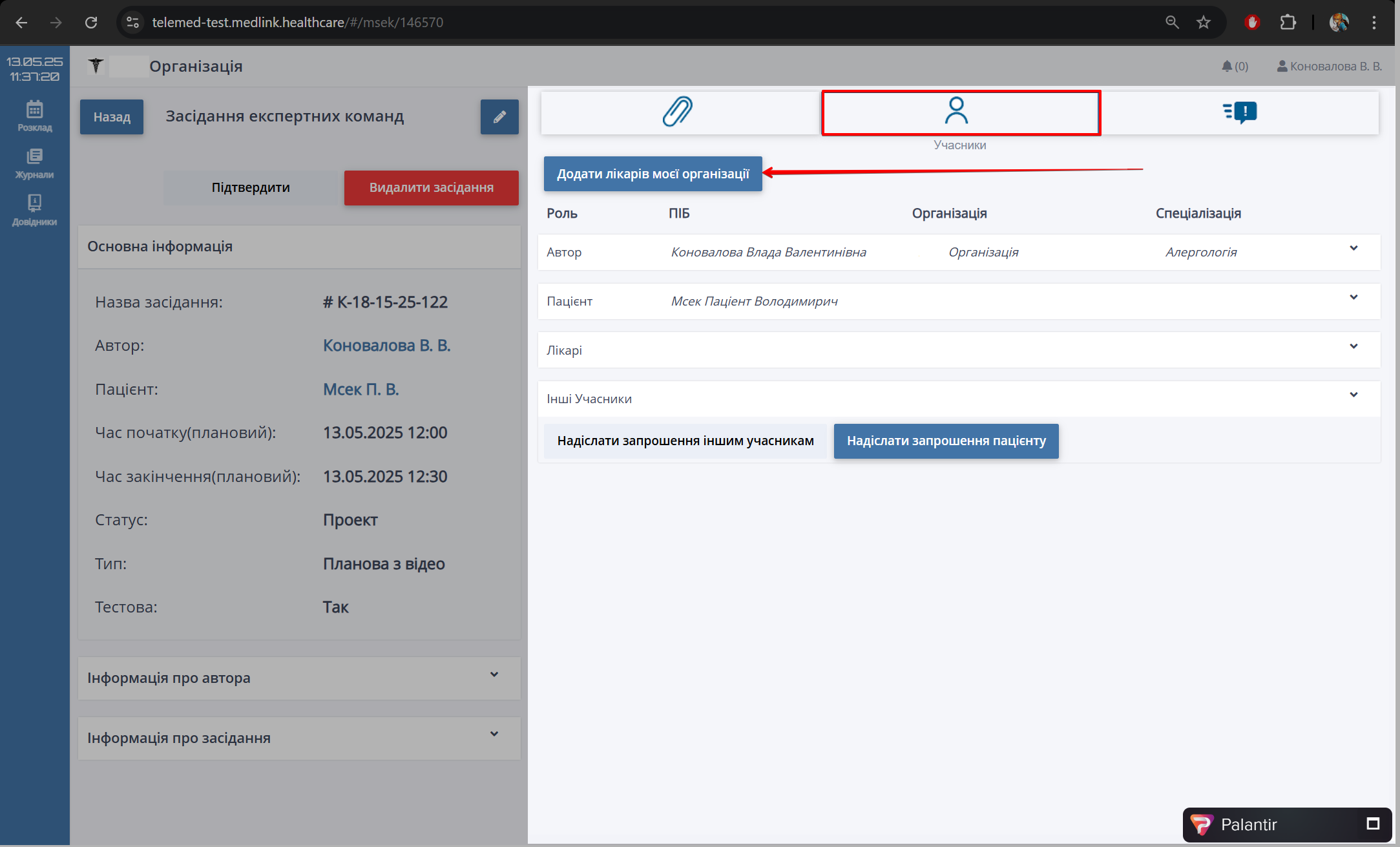Viewport: 1400px width, 847px height.
Task: Open the attachments paperclip tab
Action: click(678, 112)
